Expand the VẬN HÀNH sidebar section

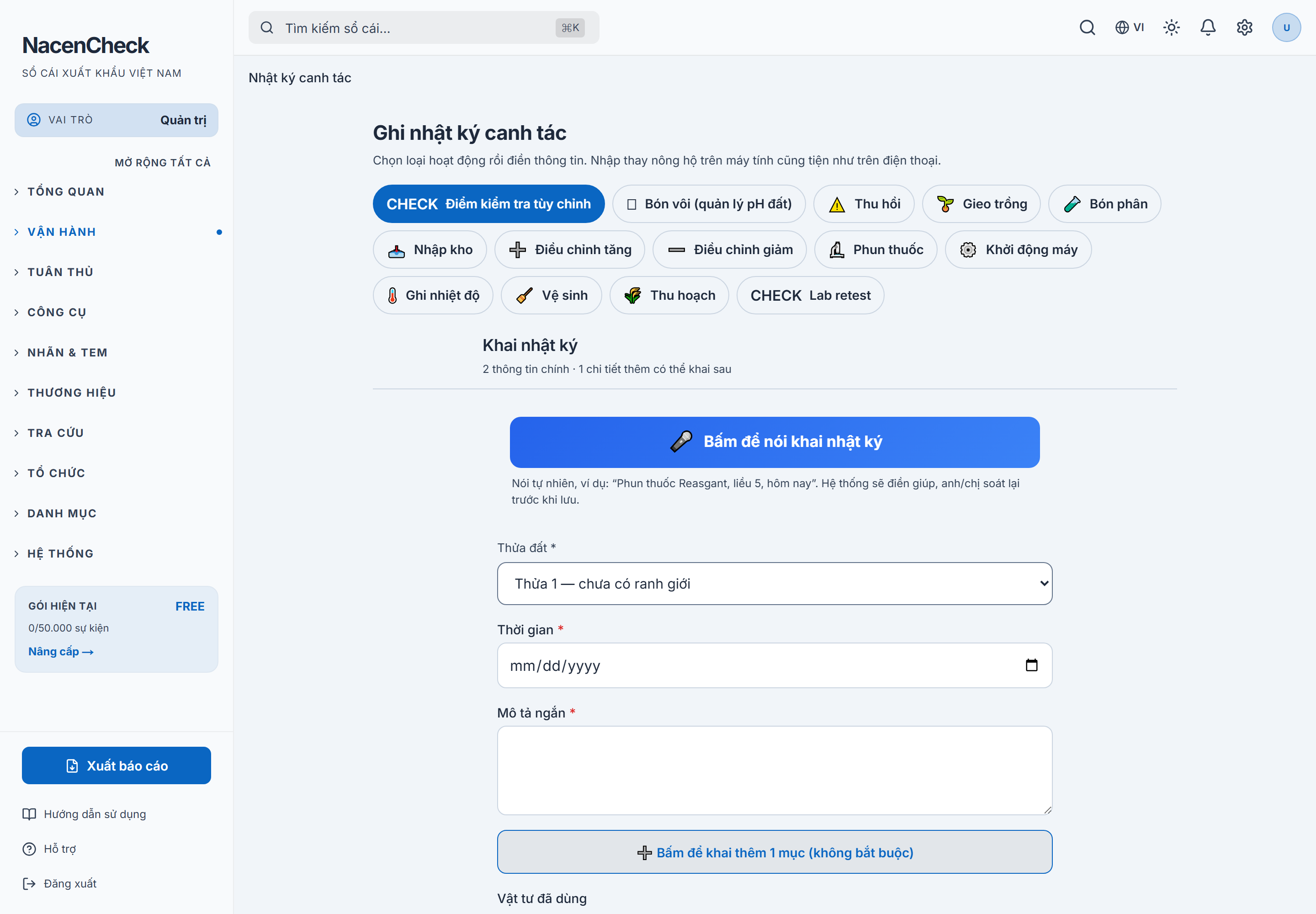(116, 232)
